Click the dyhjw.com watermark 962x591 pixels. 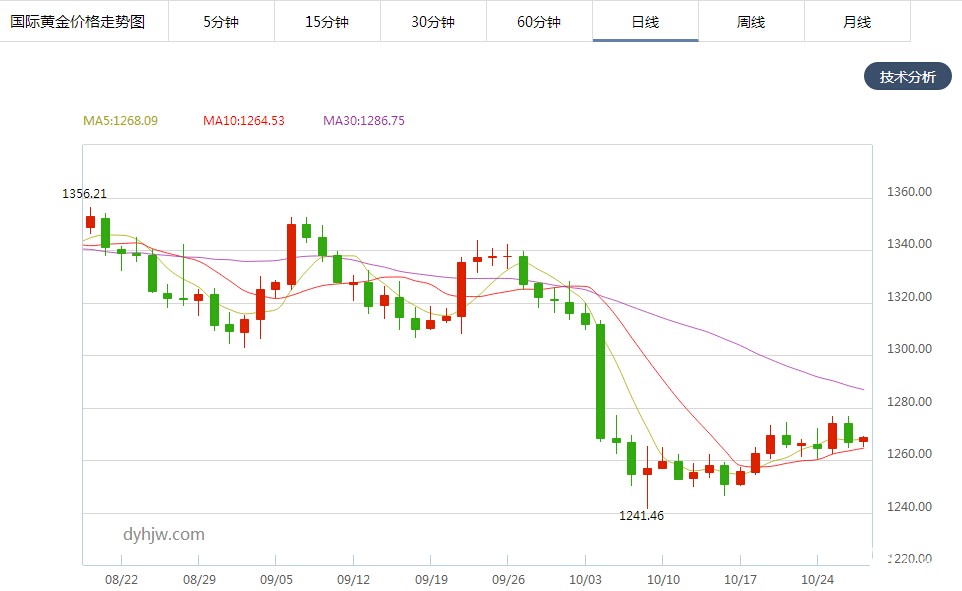(x=164, y=534)
